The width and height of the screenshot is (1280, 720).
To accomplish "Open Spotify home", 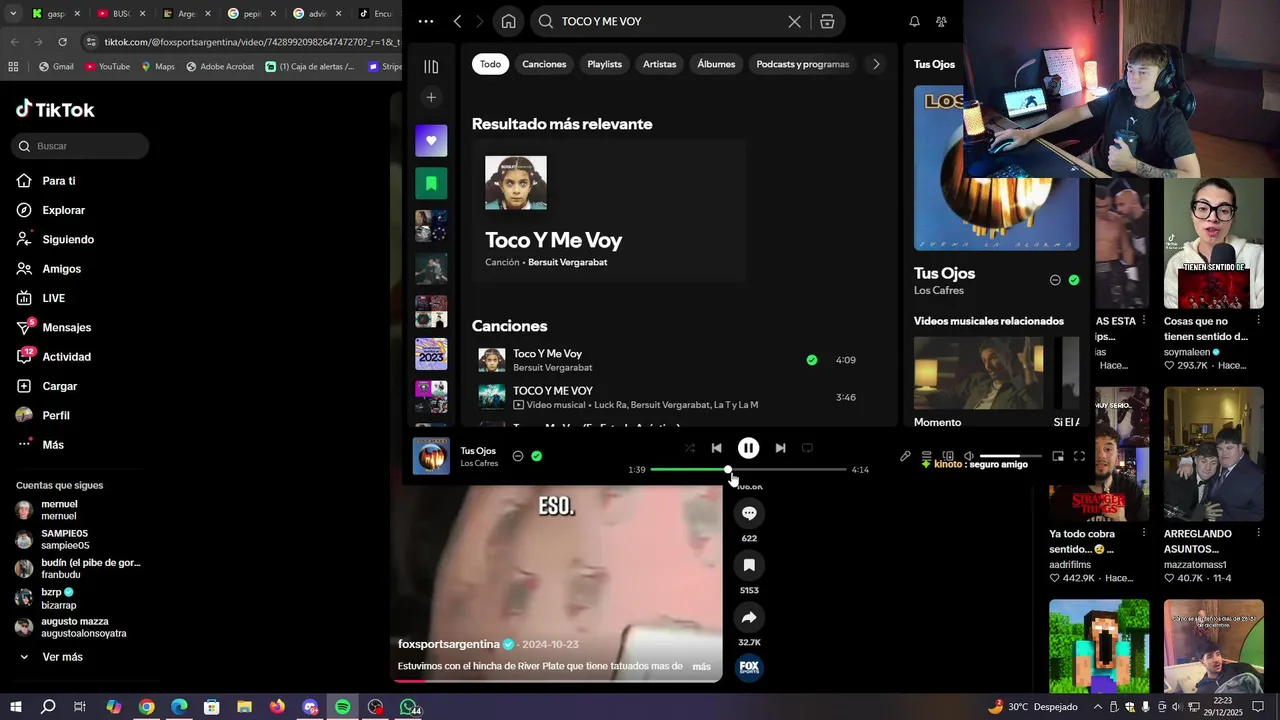I will point(508,21).
